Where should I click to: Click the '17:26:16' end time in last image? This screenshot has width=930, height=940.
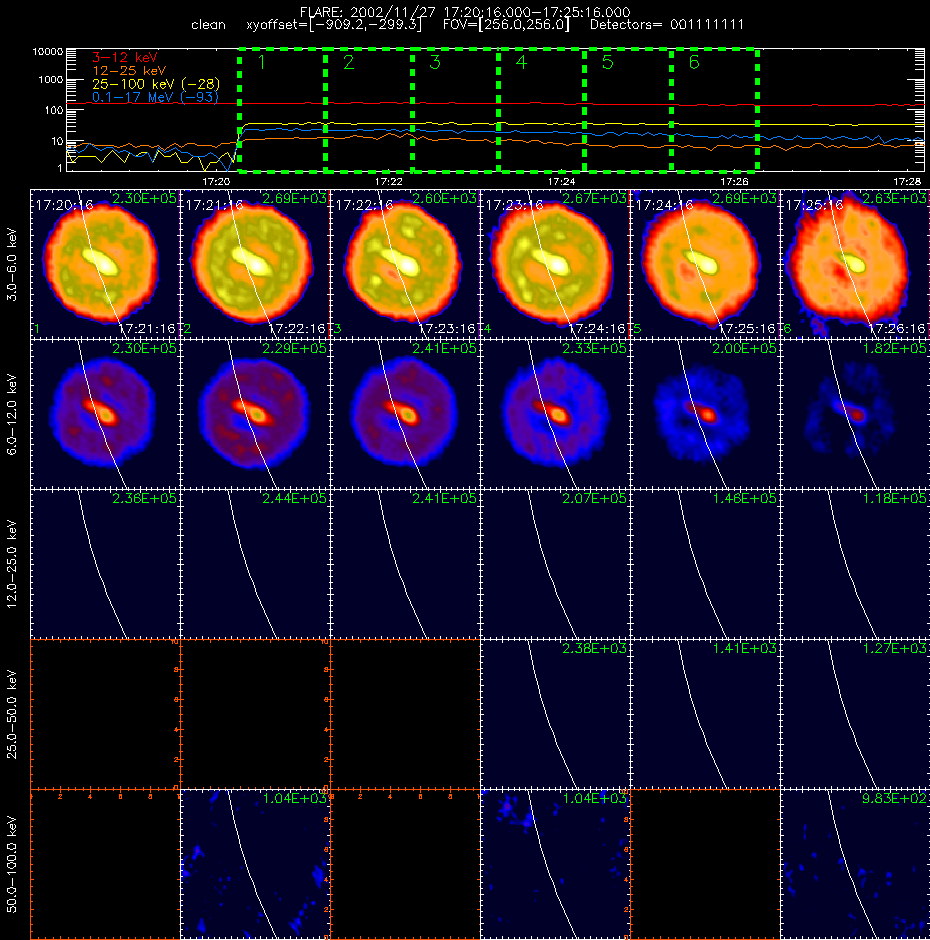click(x=897, y=329)
